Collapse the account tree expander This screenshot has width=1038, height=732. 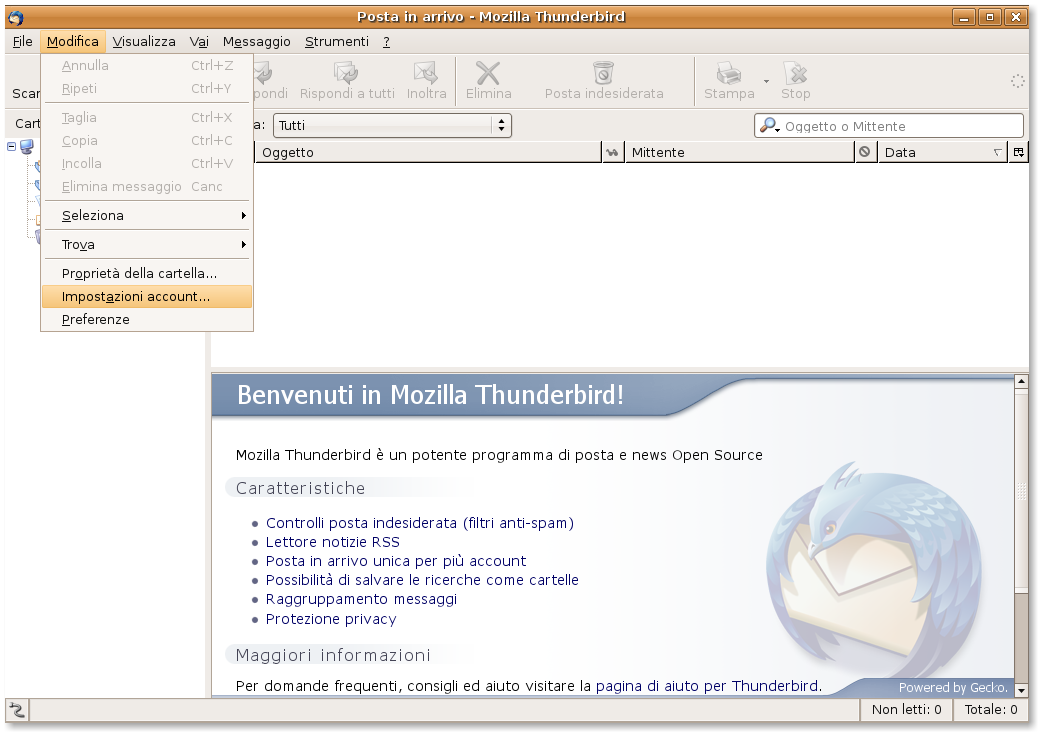12,146
